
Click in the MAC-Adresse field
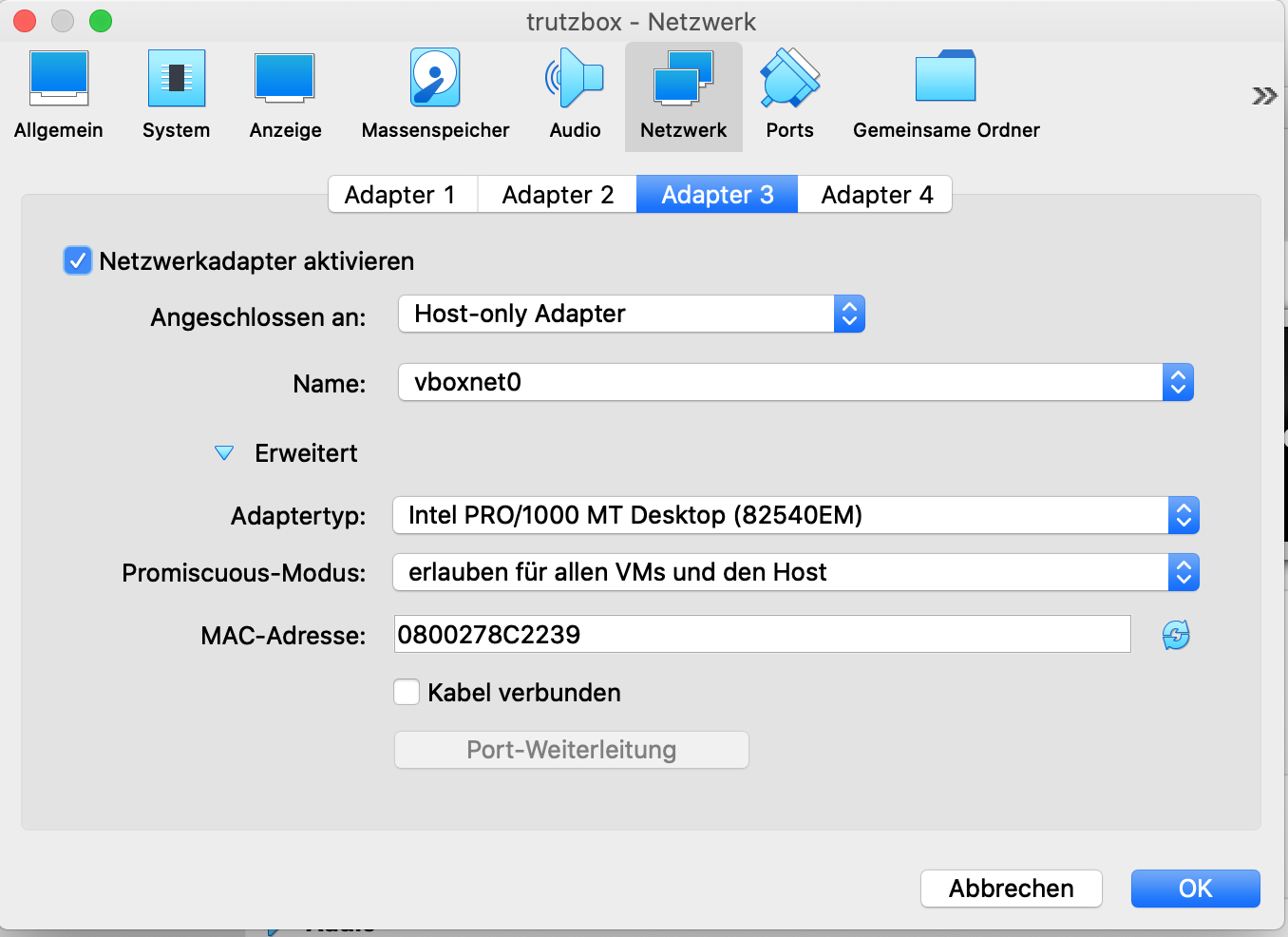point(762,634)
